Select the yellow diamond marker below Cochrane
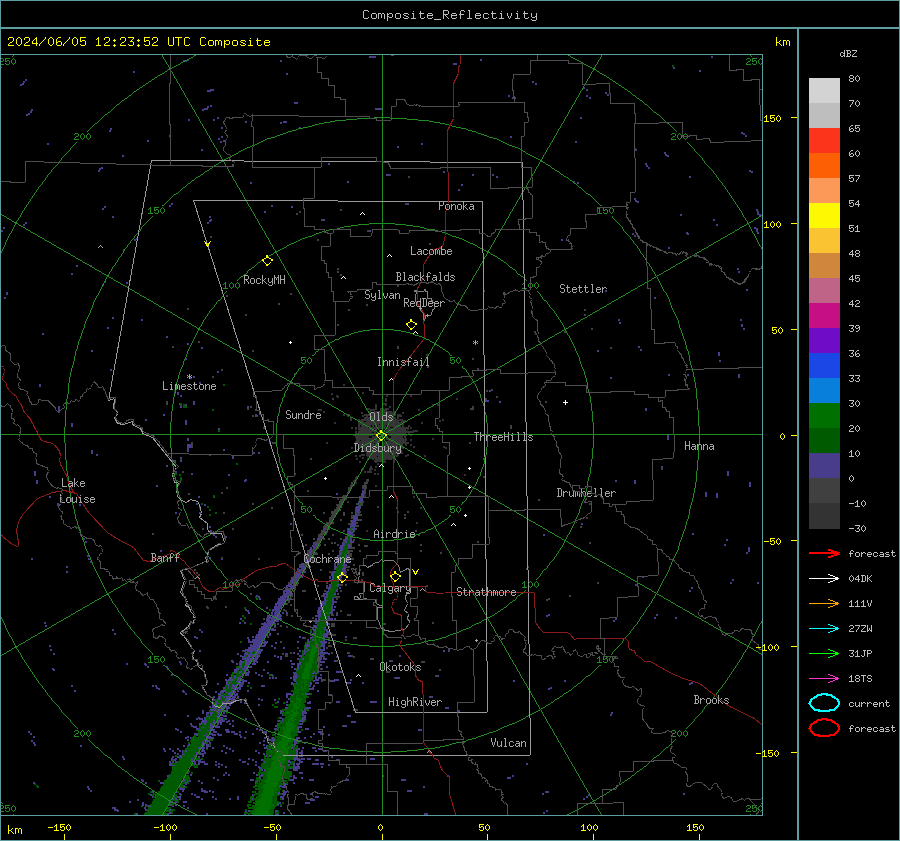Image resolution: width=900 pixels, height=841 pixels. [x=342, y=578]
